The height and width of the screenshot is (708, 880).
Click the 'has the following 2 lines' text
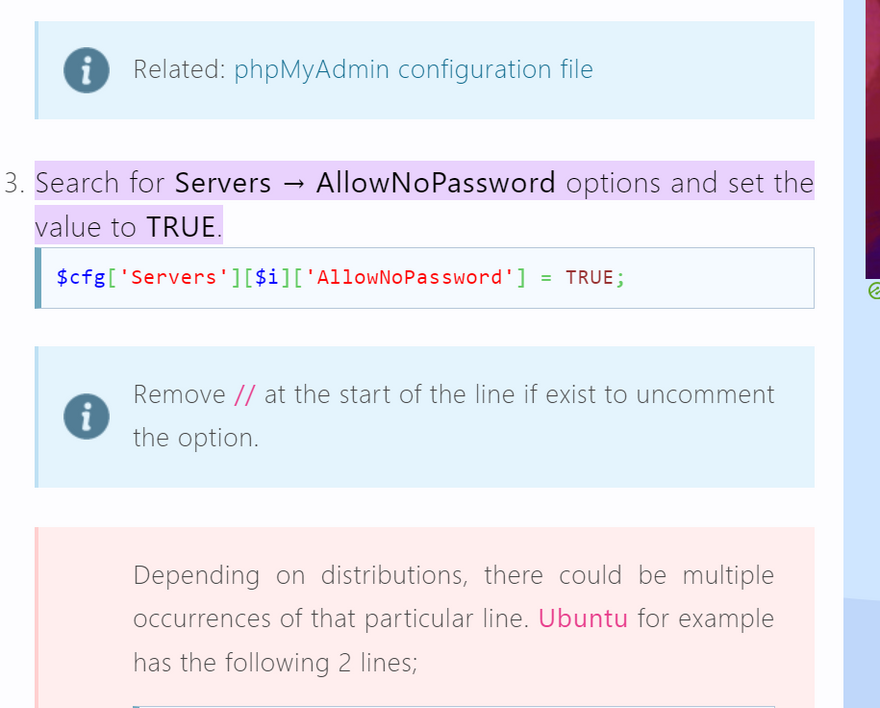tap(274, 662)
